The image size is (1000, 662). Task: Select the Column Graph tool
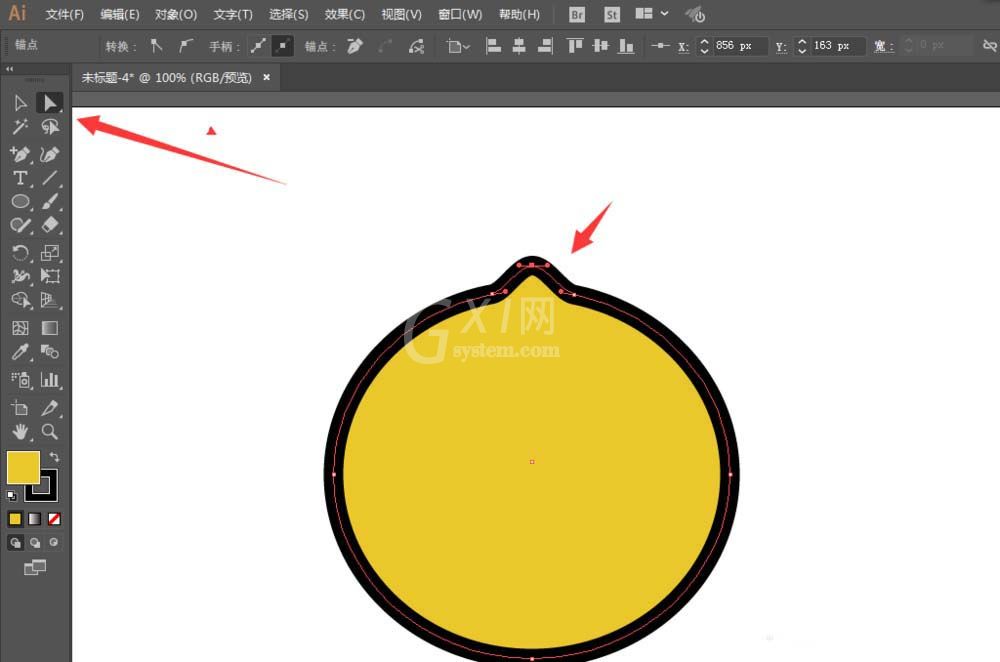coord(50,379)
